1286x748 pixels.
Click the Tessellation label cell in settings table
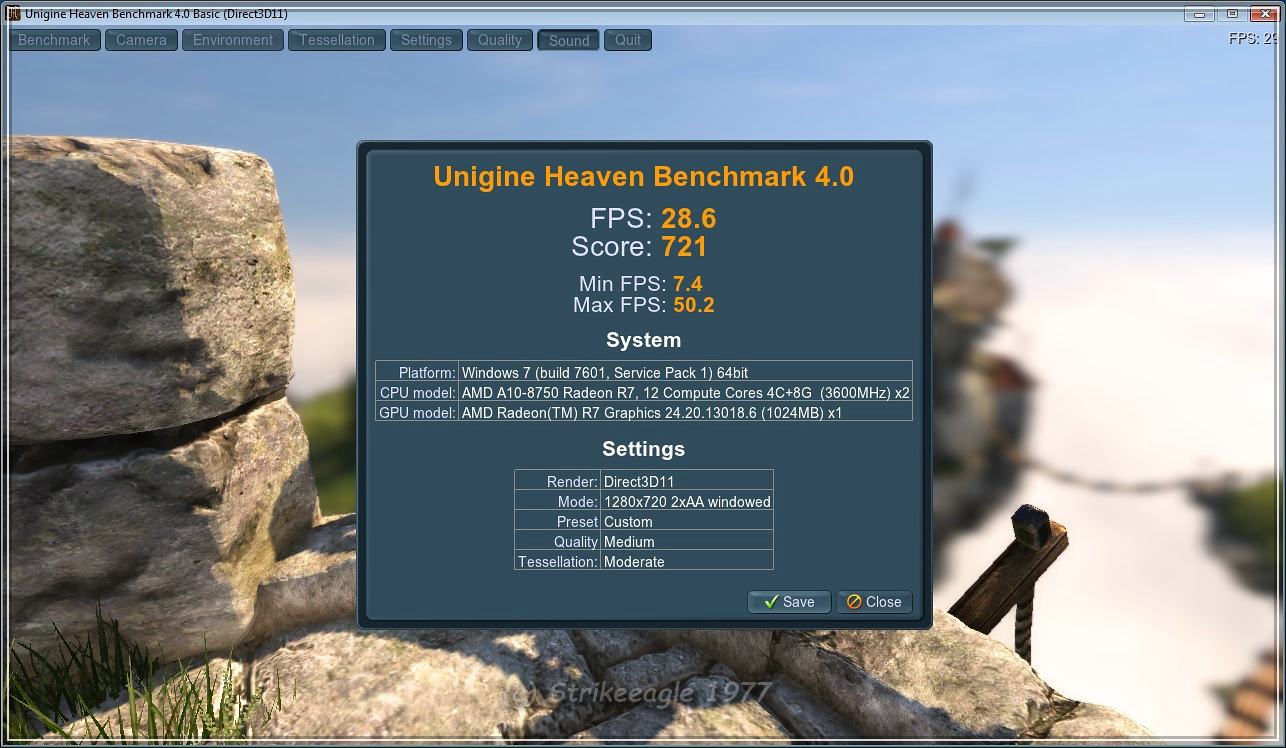click(557, 561)
